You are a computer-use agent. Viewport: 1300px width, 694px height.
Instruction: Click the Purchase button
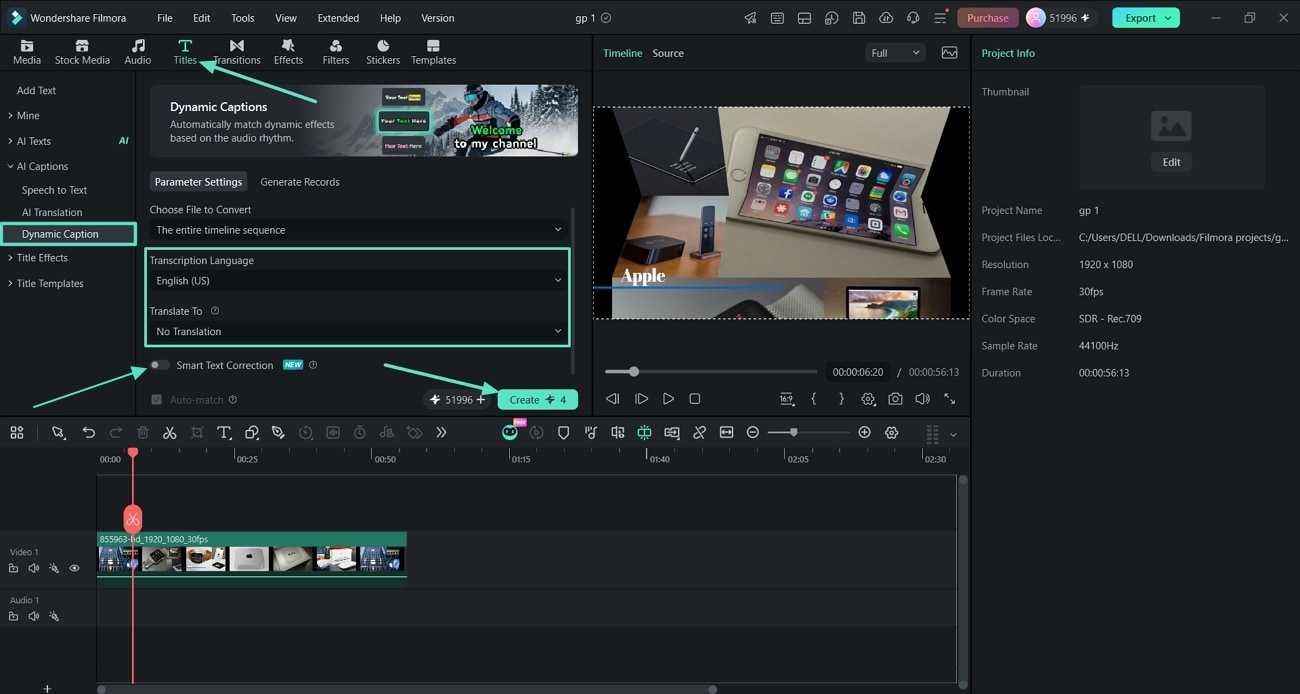click(988, 18)
